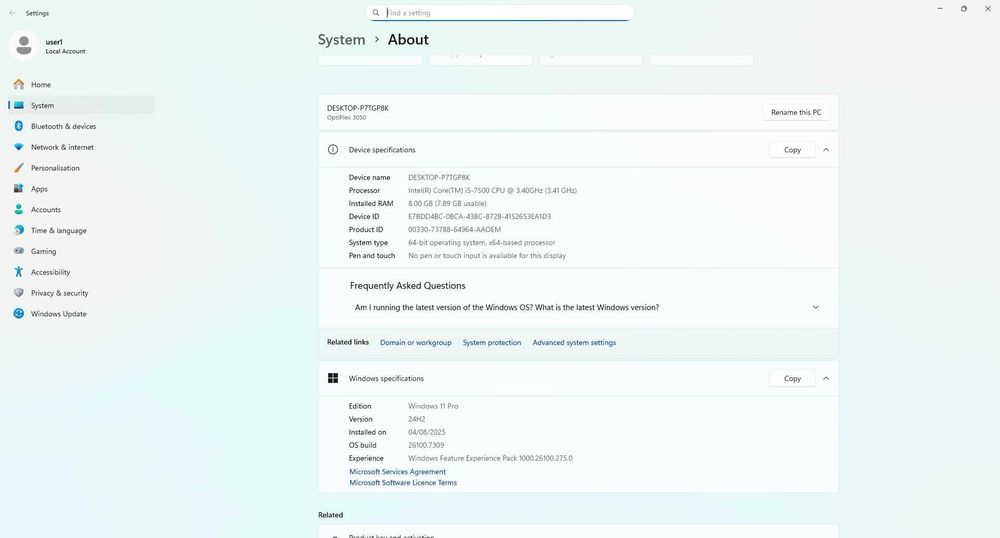
Task: Open System protection link
Action: click(492, 342)
